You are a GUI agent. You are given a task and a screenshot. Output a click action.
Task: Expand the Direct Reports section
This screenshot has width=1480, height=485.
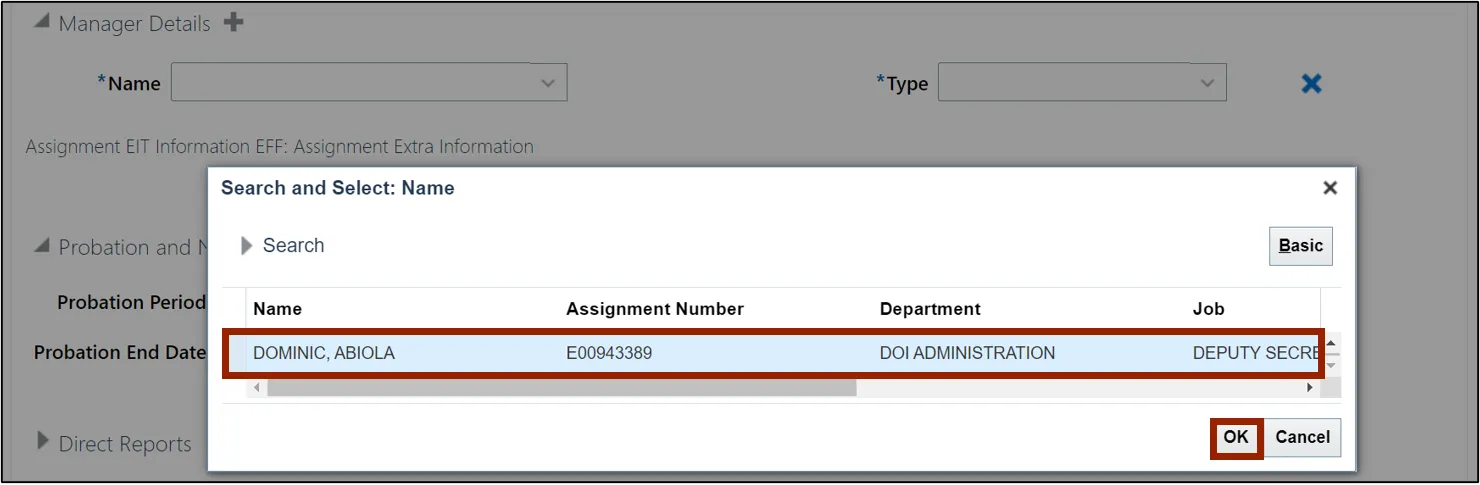(x=42, y=441)
